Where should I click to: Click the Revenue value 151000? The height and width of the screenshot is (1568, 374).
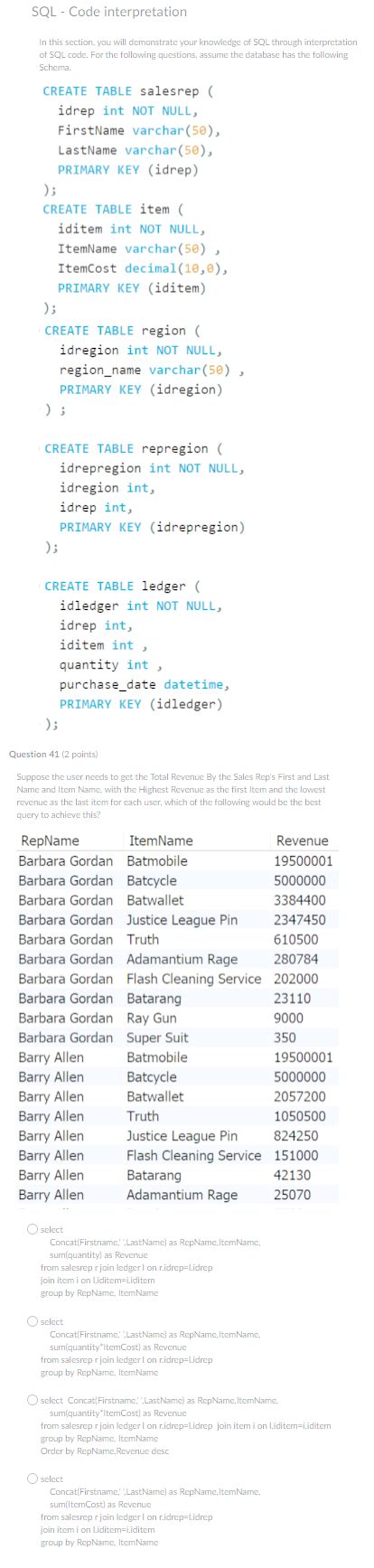point(296,1156)
